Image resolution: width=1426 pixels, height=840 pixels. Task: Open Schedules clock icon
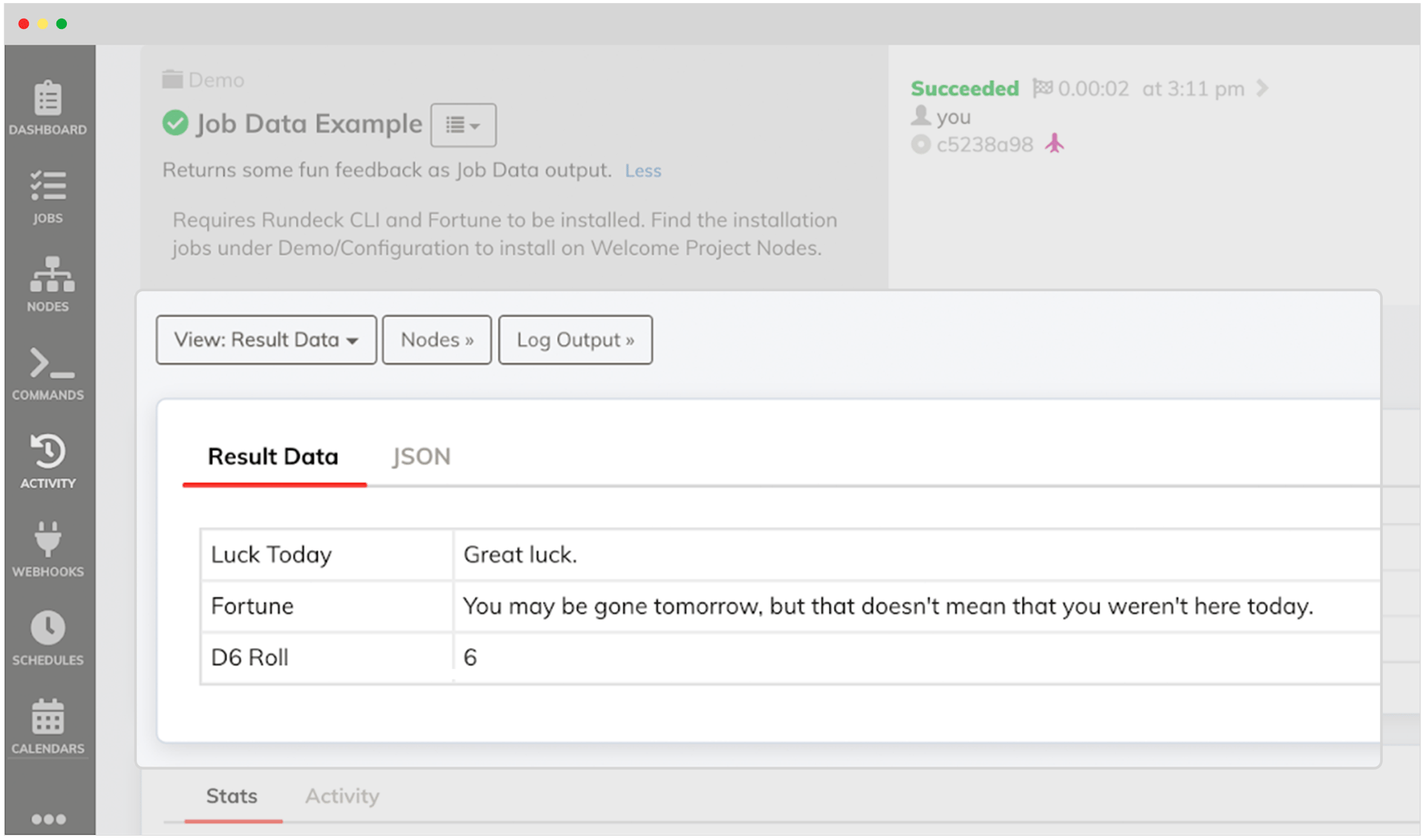(x=48, y=637)
